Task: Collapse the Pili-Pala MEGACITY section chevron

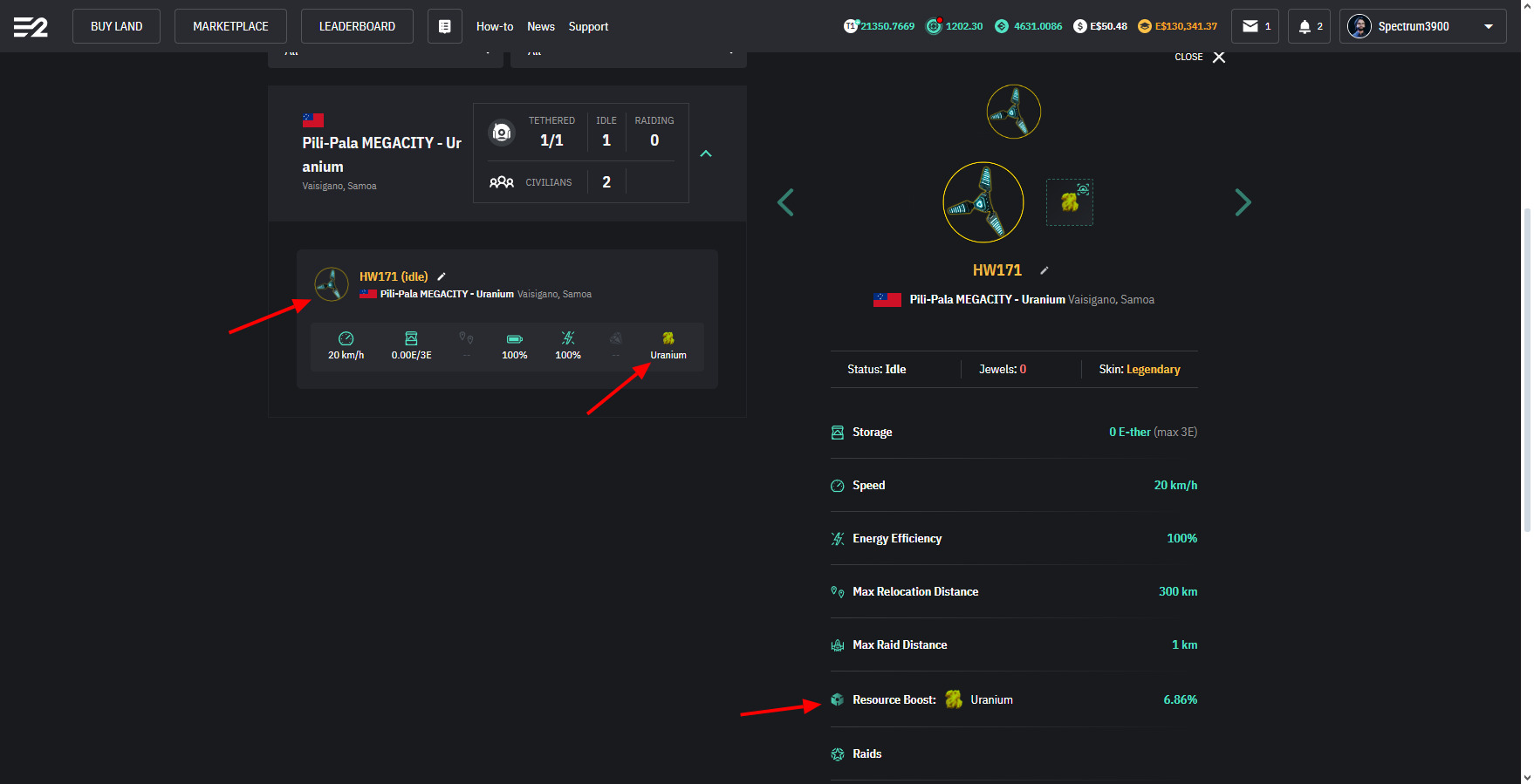Action: pyautogui.click(x=706, y=153)
